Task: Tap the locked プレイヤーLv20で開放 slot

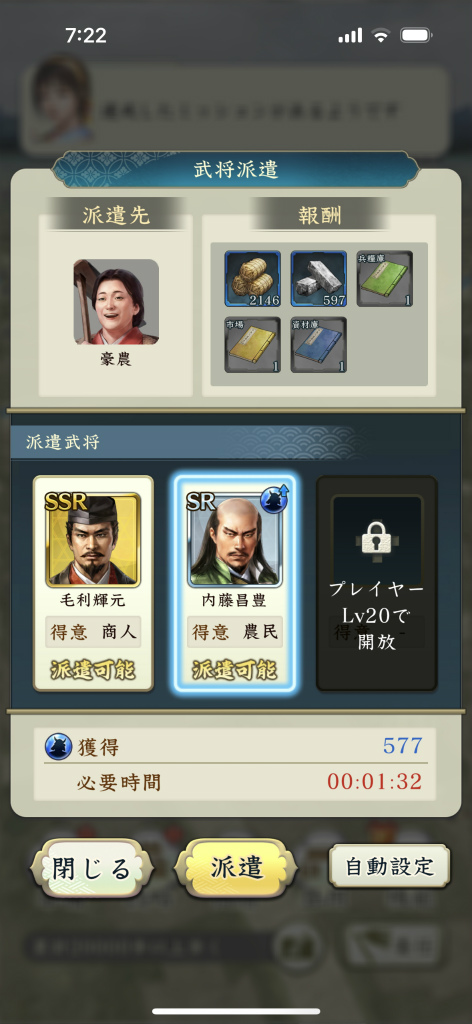Action: (377, 583)
